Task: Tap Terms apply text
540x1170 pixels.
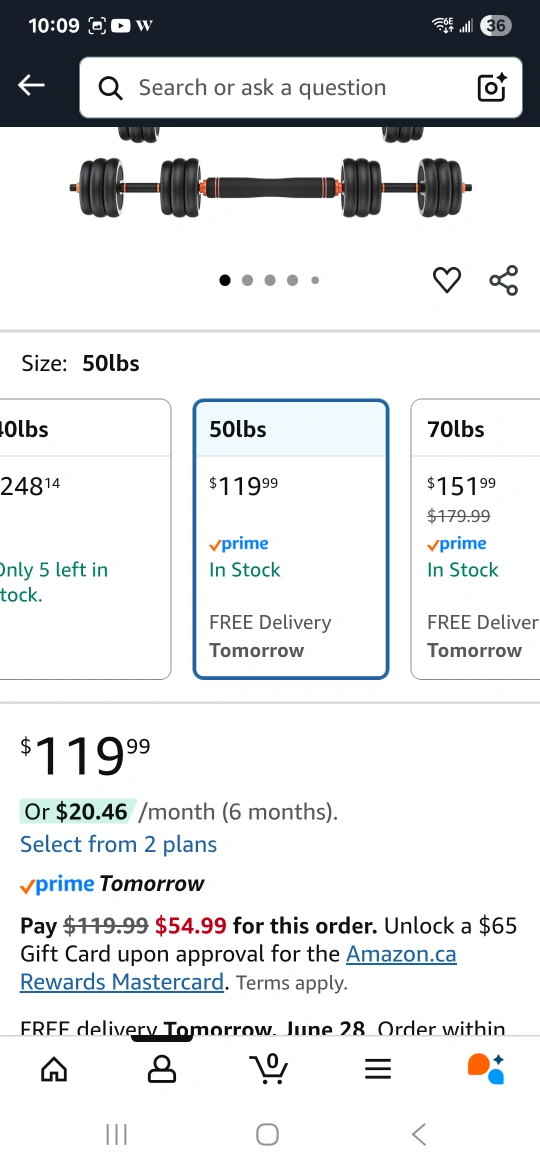Action: click(292, 983)
